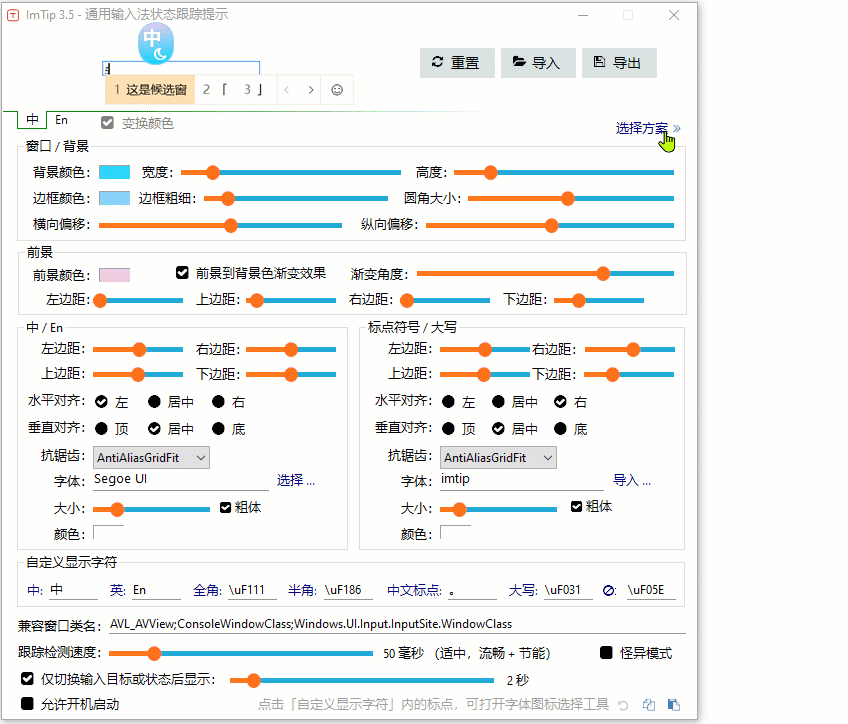Enable the 怪异模式 checkbox

(606, 653)
